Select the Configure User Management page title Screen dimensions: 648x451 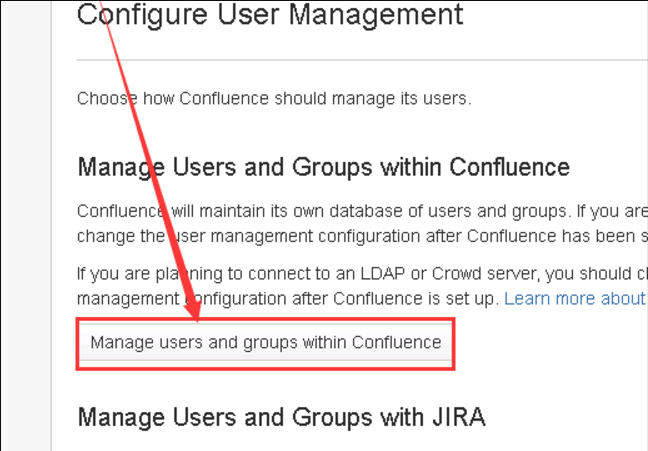pyautogui.click(x=270, y=15)
